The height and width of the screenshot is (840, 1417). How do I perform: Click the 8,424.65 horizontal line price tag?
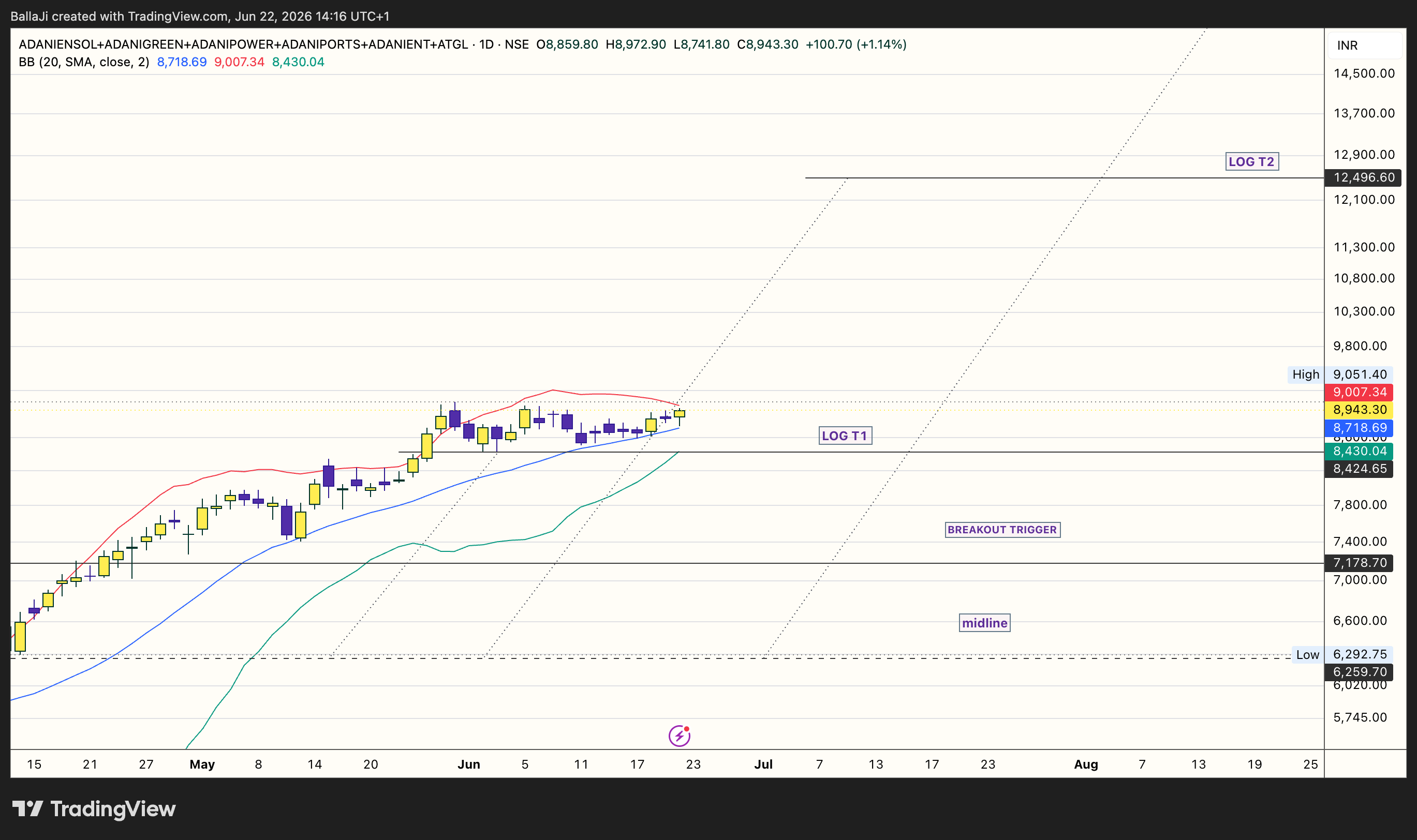pyautogui.click(x=1359, y=469)
